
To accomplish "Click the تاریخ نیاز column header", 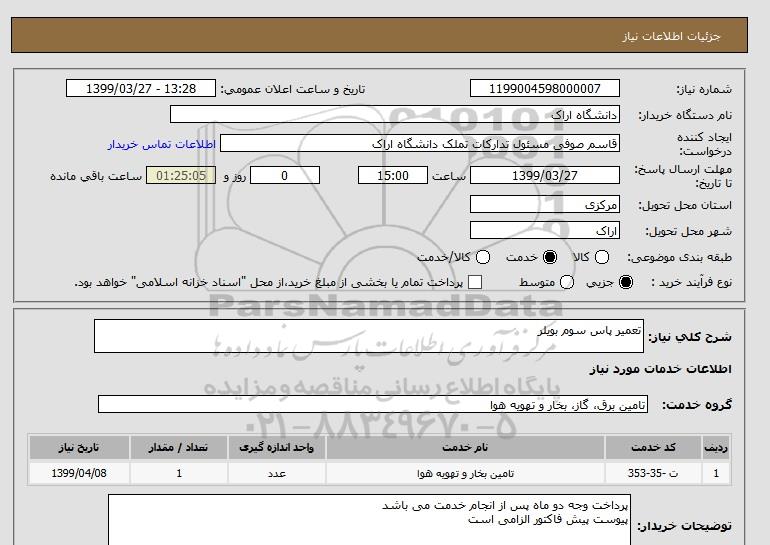I will (79, 447).
